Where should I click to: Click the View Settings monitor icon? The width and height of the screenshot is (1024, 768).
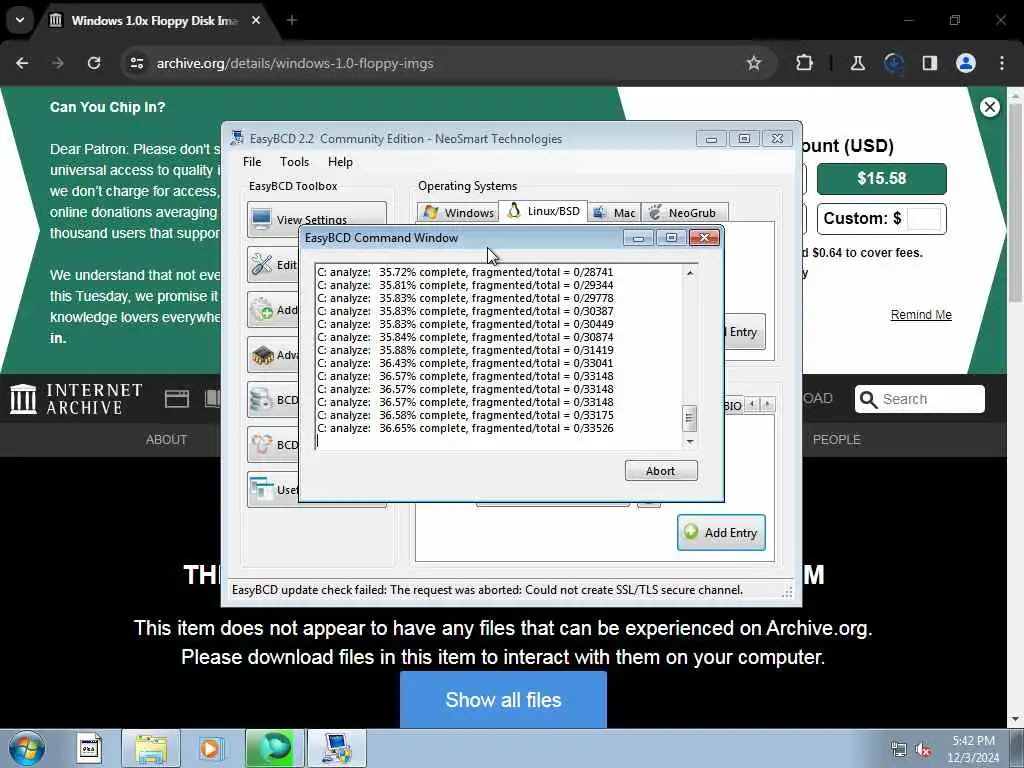pos(261,219)
